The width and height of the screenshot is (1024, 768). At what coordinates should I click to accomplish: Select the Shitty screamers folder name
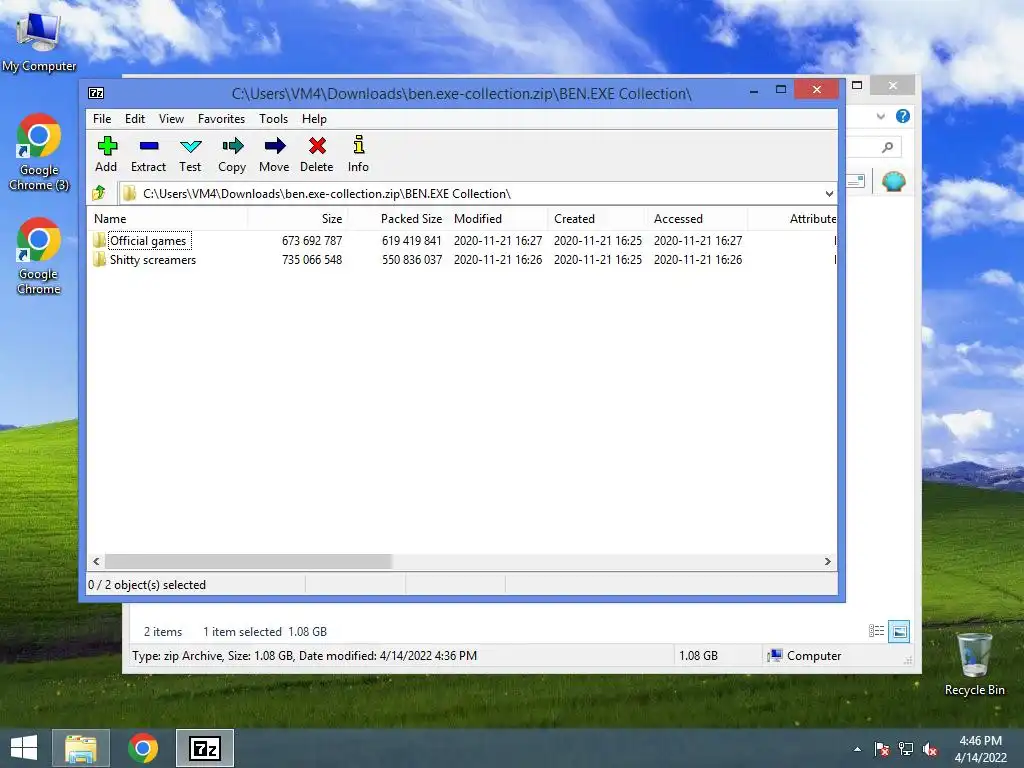pyautogui.click(x=153, y=259)
